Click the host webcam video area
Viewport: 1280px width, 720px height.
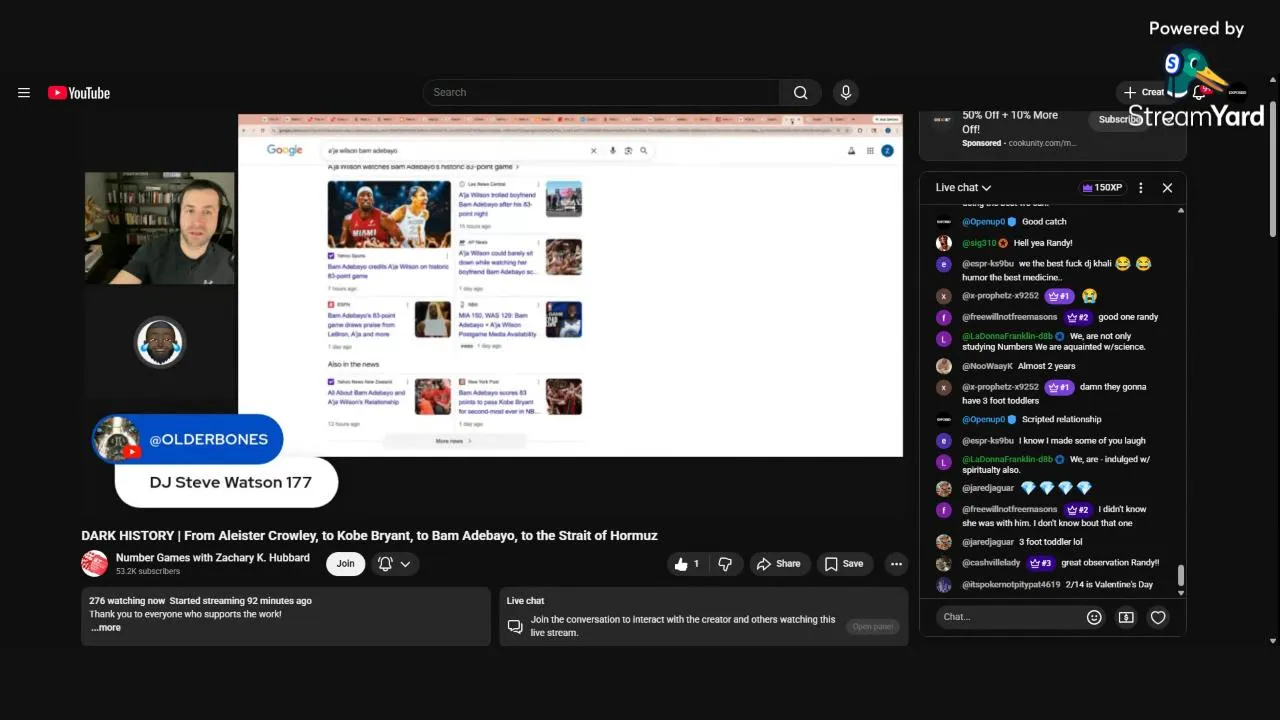[160, 228]
